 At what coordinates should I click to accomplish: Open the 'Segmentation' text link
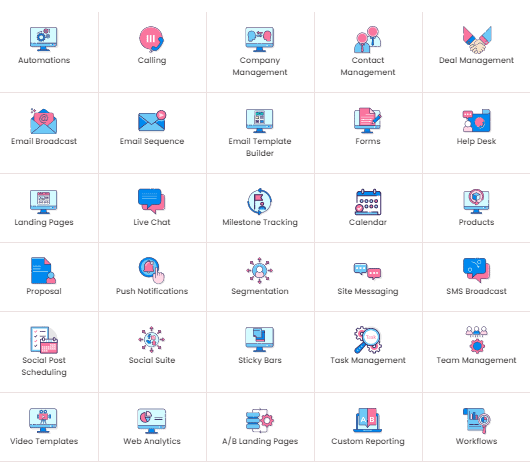260,292
